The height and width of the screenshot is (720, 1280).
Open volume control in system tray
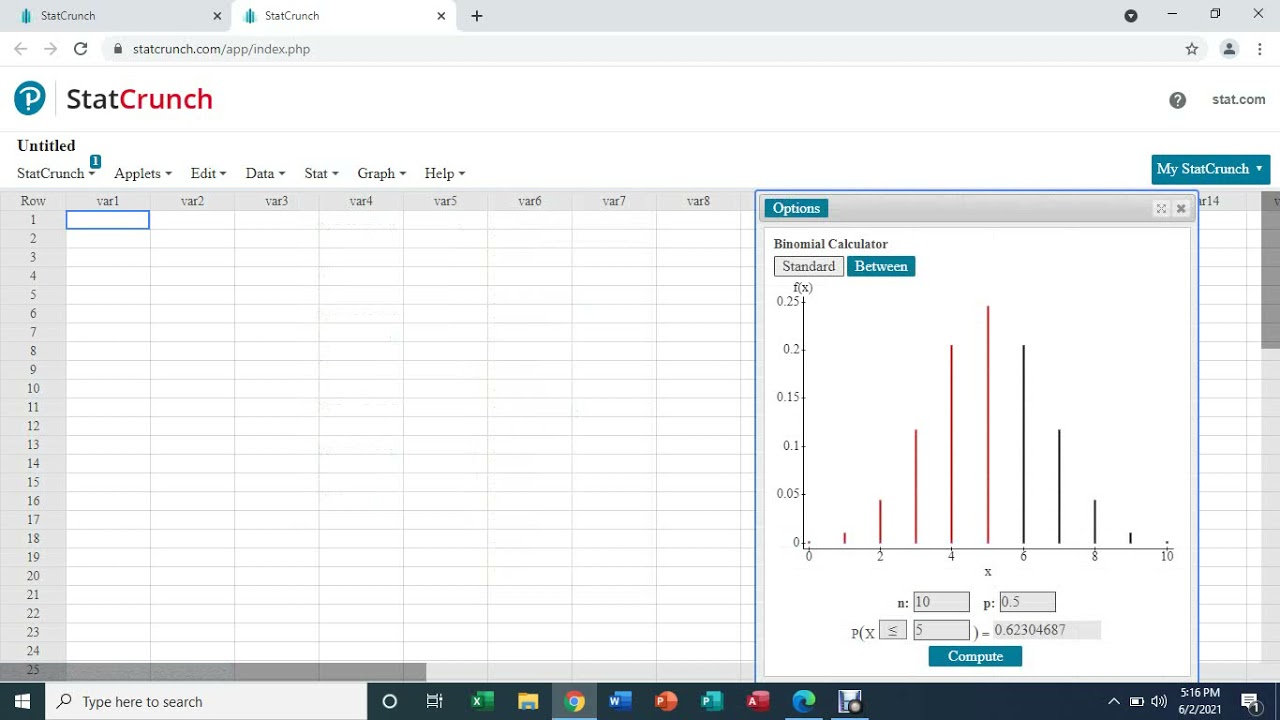click(x=1159, y=701)
